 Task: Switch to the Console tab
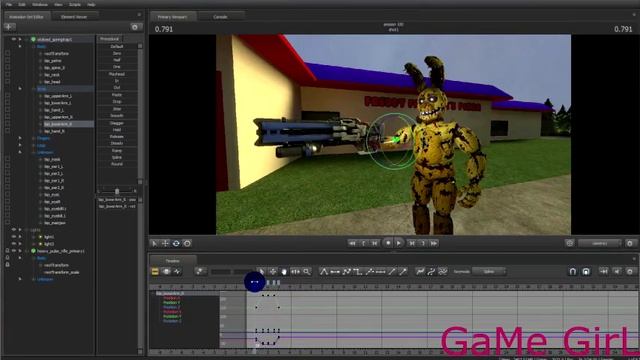[x=220, y=17]
